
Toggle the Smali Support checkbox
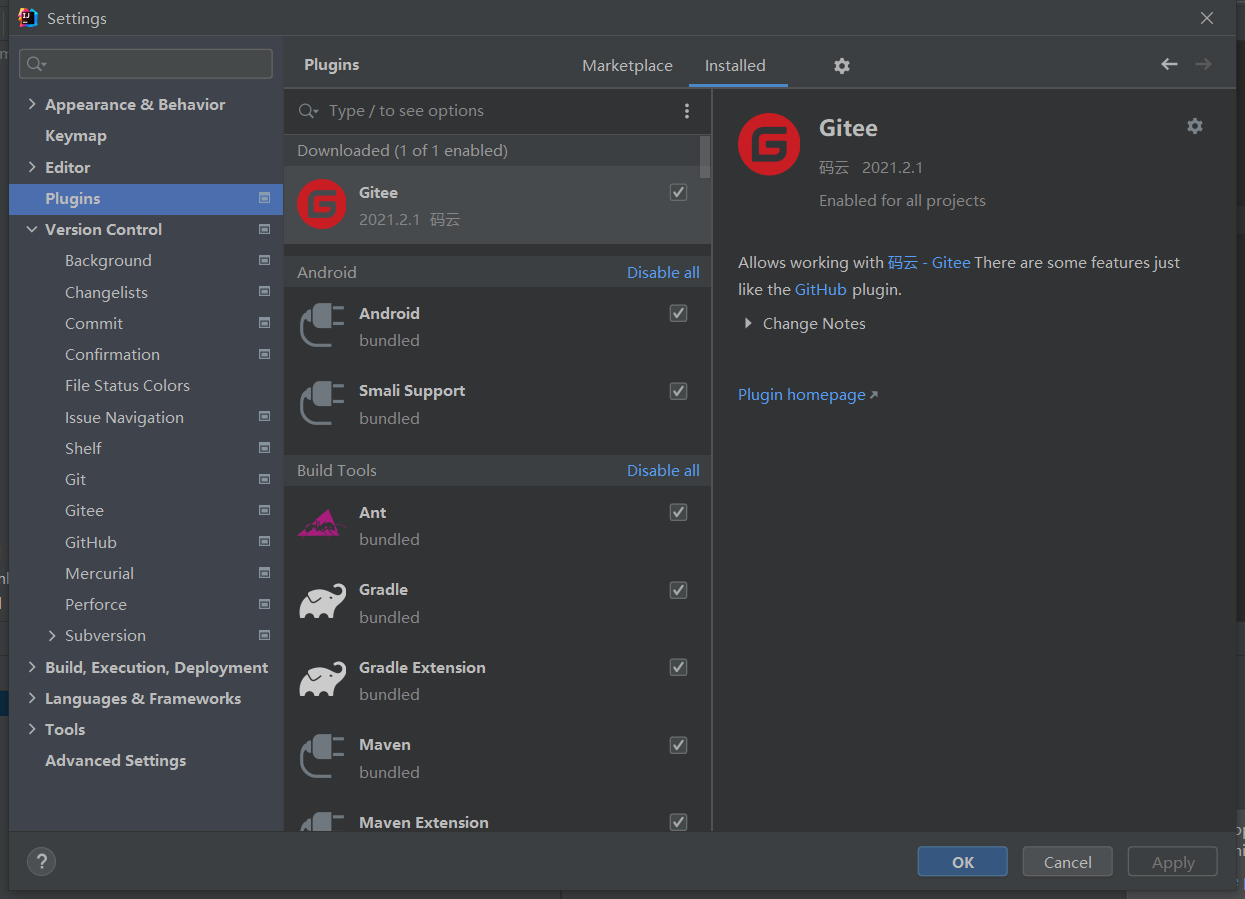pyautogui.click(x=678, y=391)
